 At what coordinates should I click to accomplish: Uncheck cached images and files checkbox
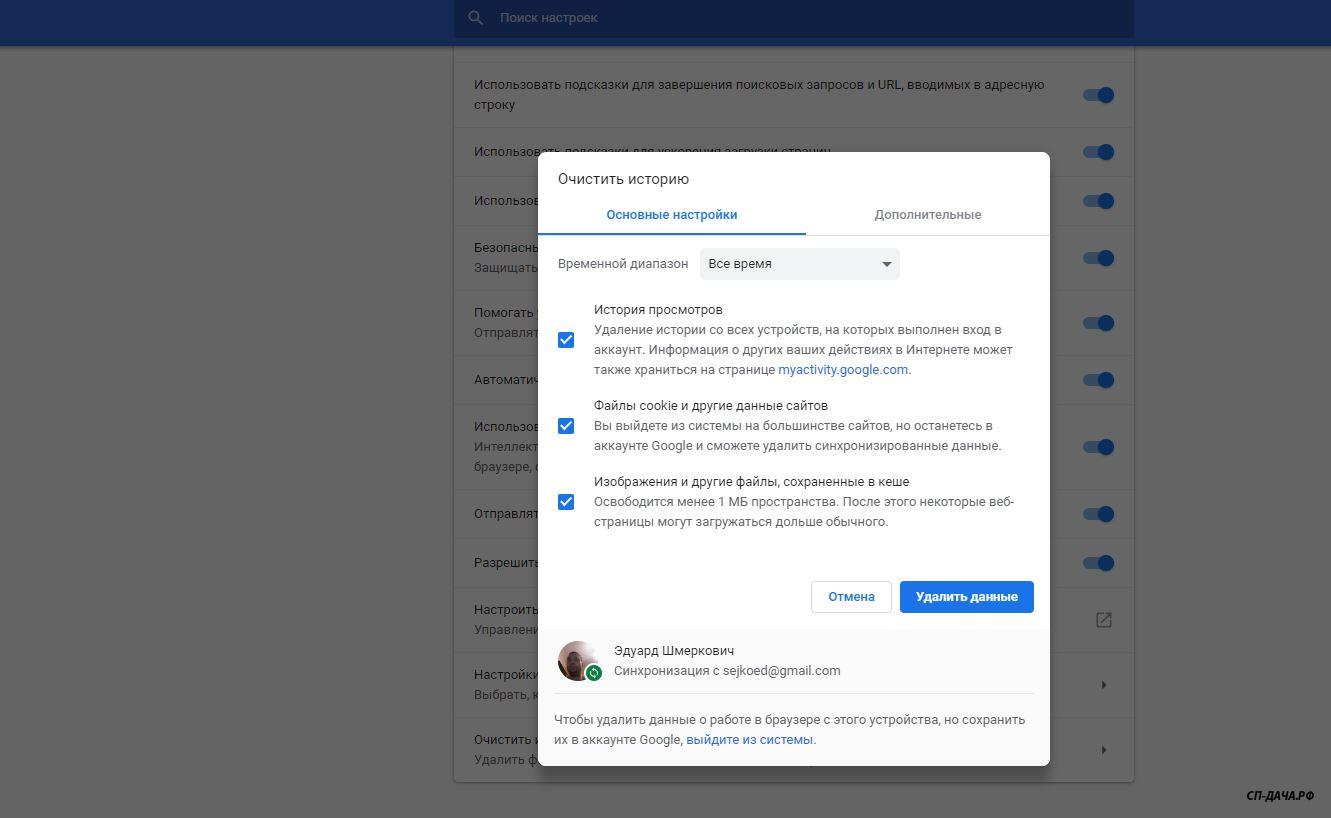point(566,502)
